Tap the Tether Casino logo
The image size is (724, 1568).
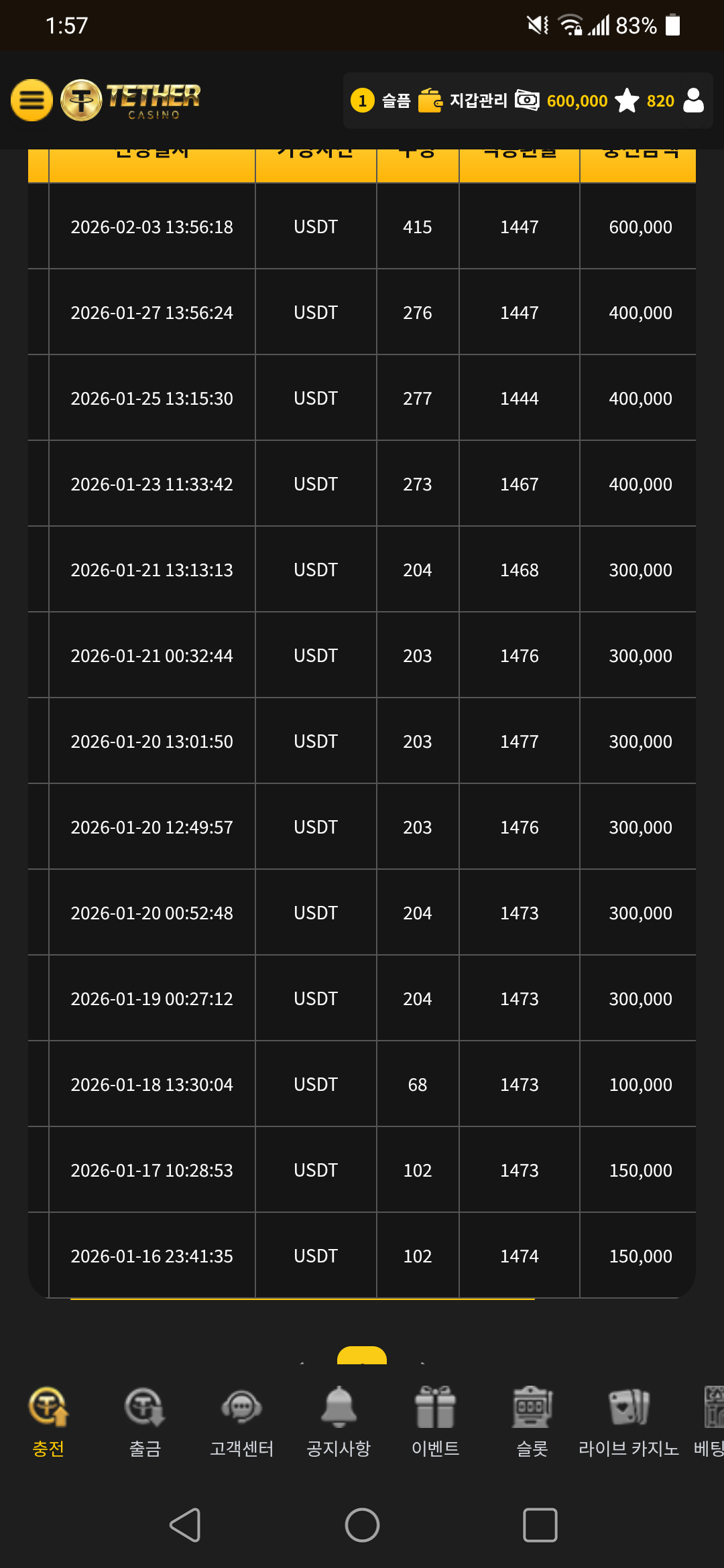click(131, 101)
